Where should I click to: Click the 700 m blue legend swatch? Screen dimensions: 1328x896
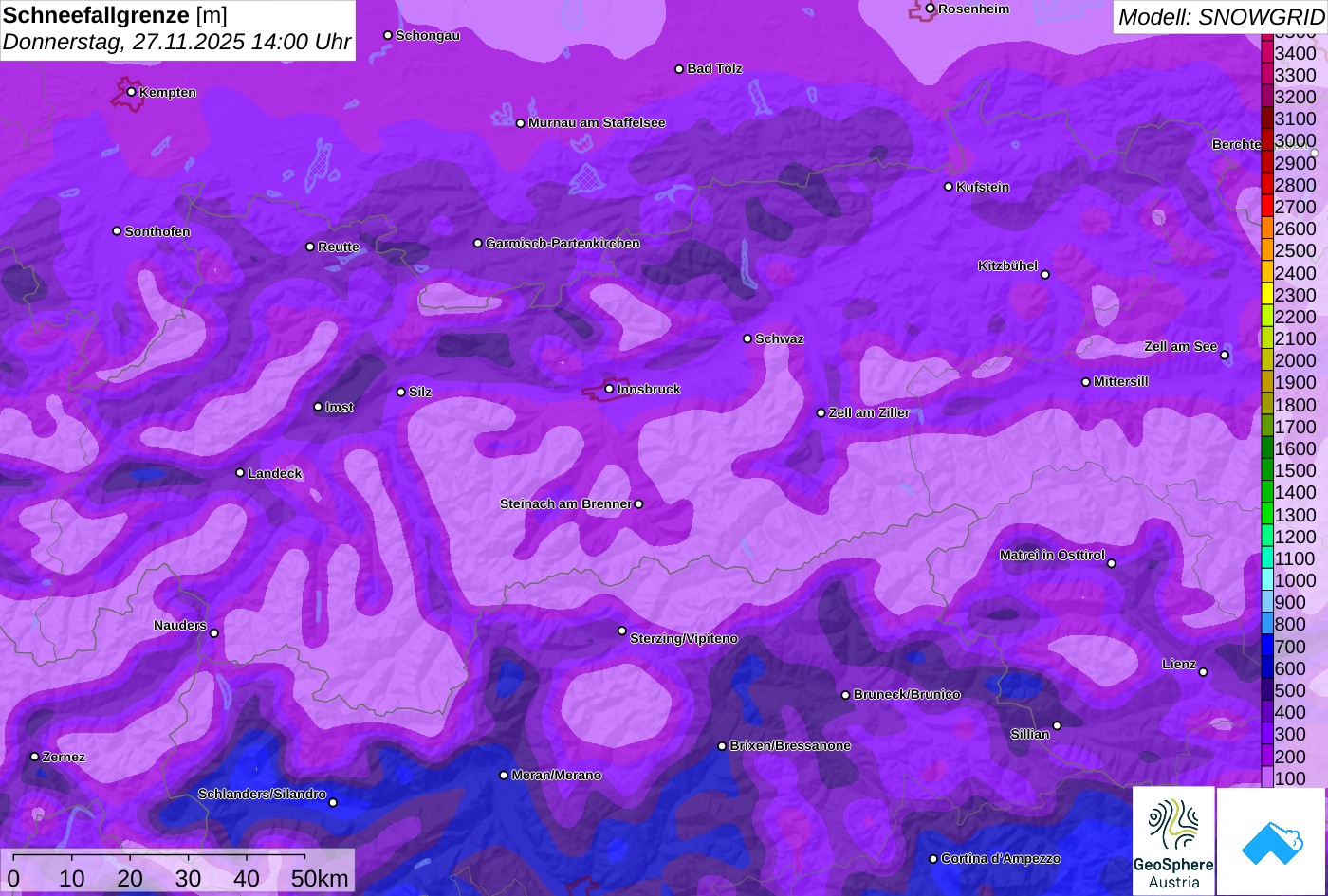click(x=1266, y=646)
